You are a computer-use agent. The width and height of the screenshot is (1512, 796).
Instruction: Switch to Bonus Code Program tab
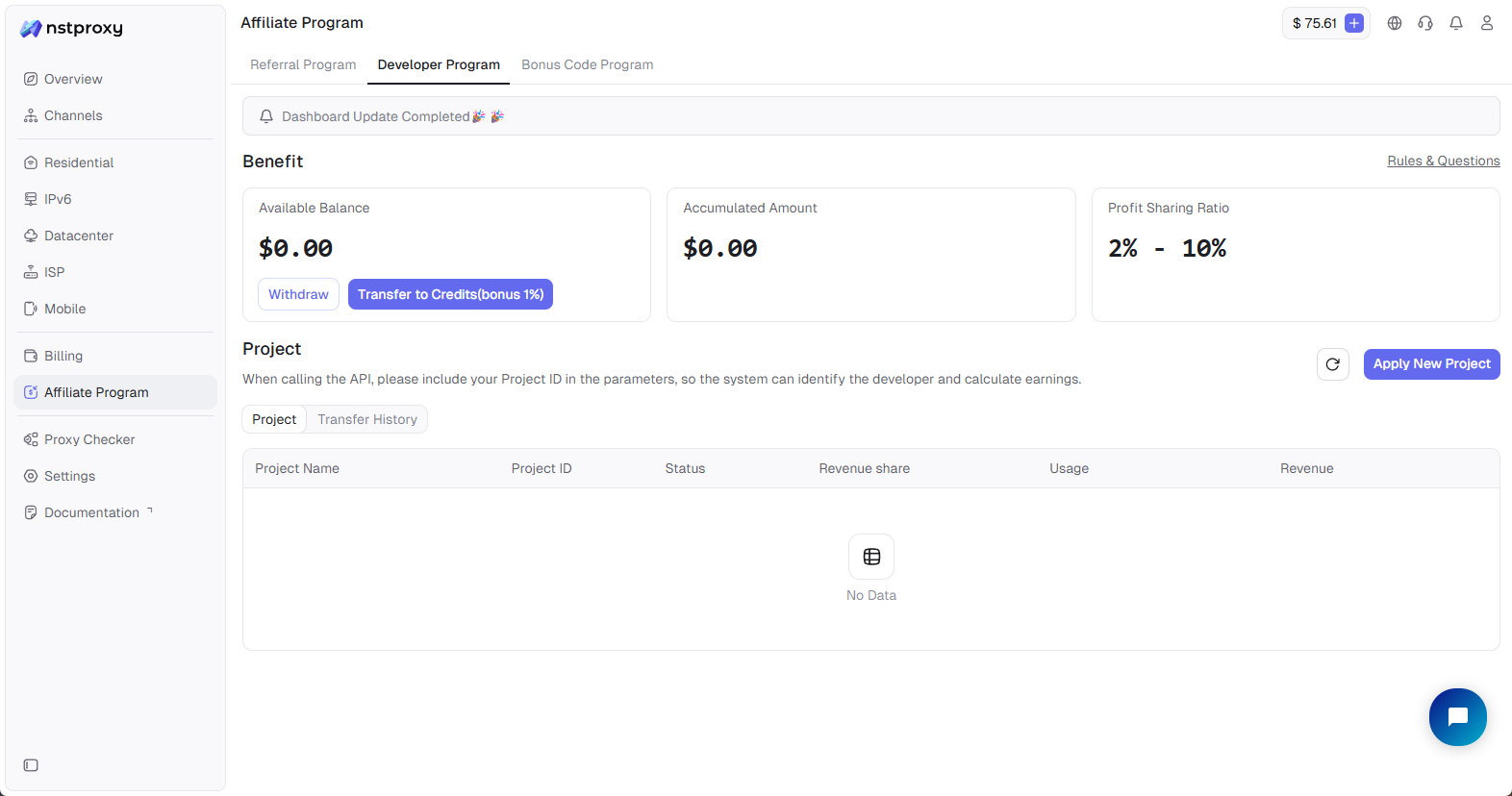[587, 64]
